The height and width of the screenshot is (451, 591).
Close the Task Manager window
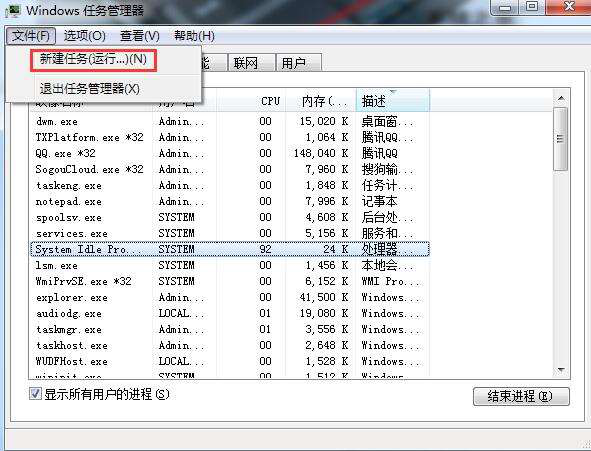(x=568, y=7)
